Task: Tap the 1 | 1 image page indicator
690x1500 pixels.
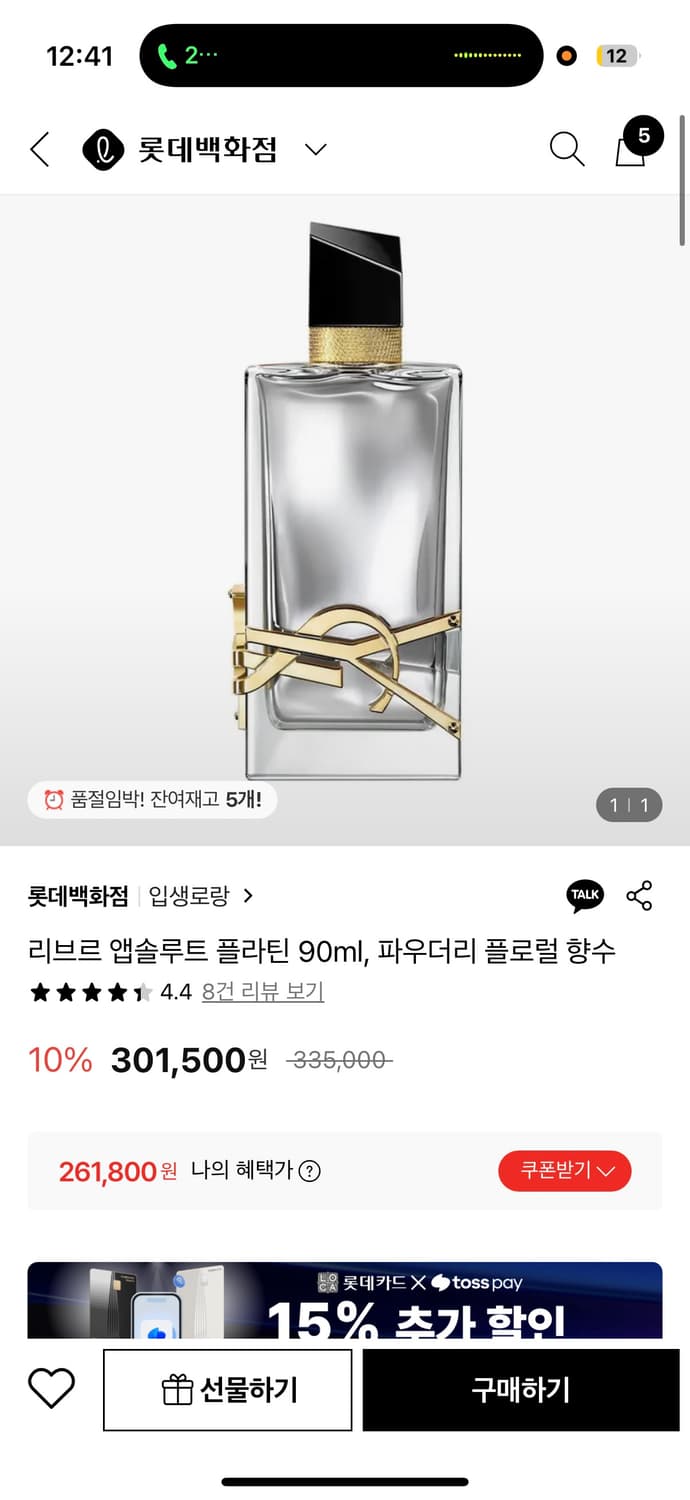Action: [628, 805]
